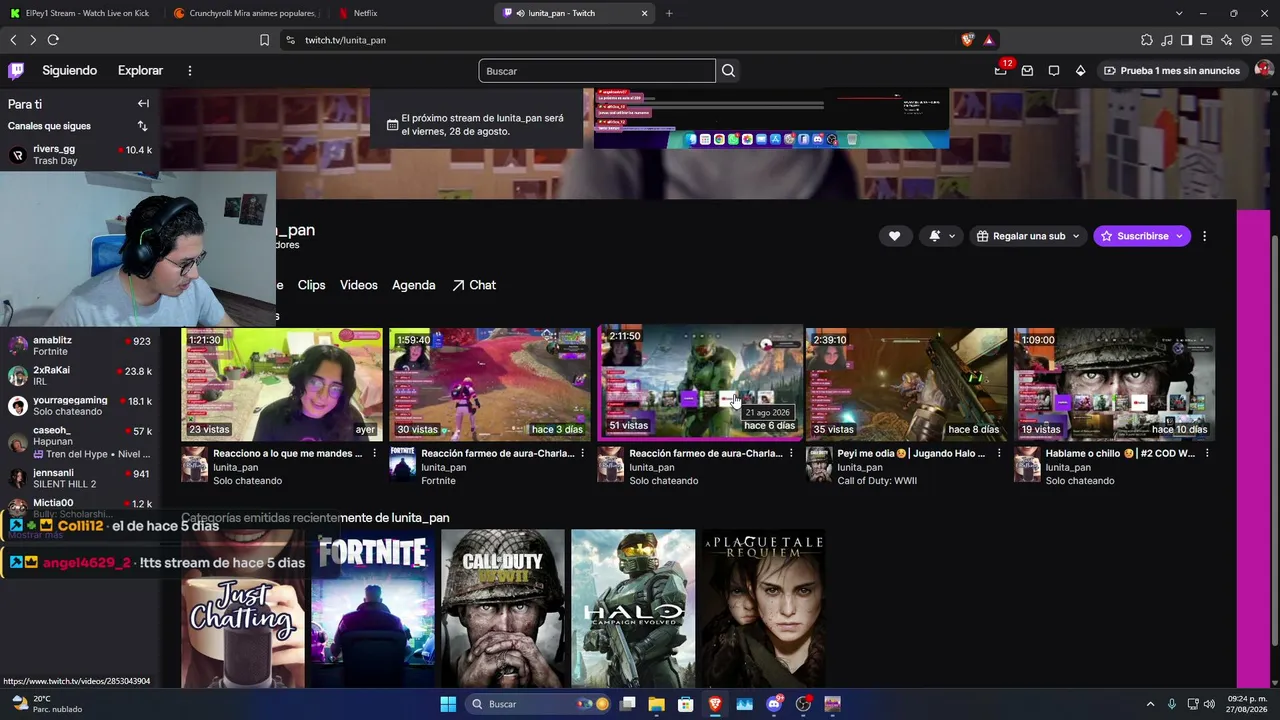Image resolution: width=1280 pixels, height=720 pixels.
Task: Go back with the browser back arrow
Action: [x=13, y=40]
